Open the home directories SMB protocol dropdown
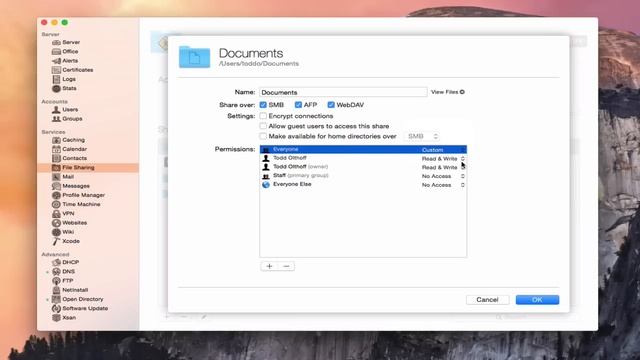Image resolution: width=640 pixels, height=360 pixels. pyautogui.click(x=422, y=136)
